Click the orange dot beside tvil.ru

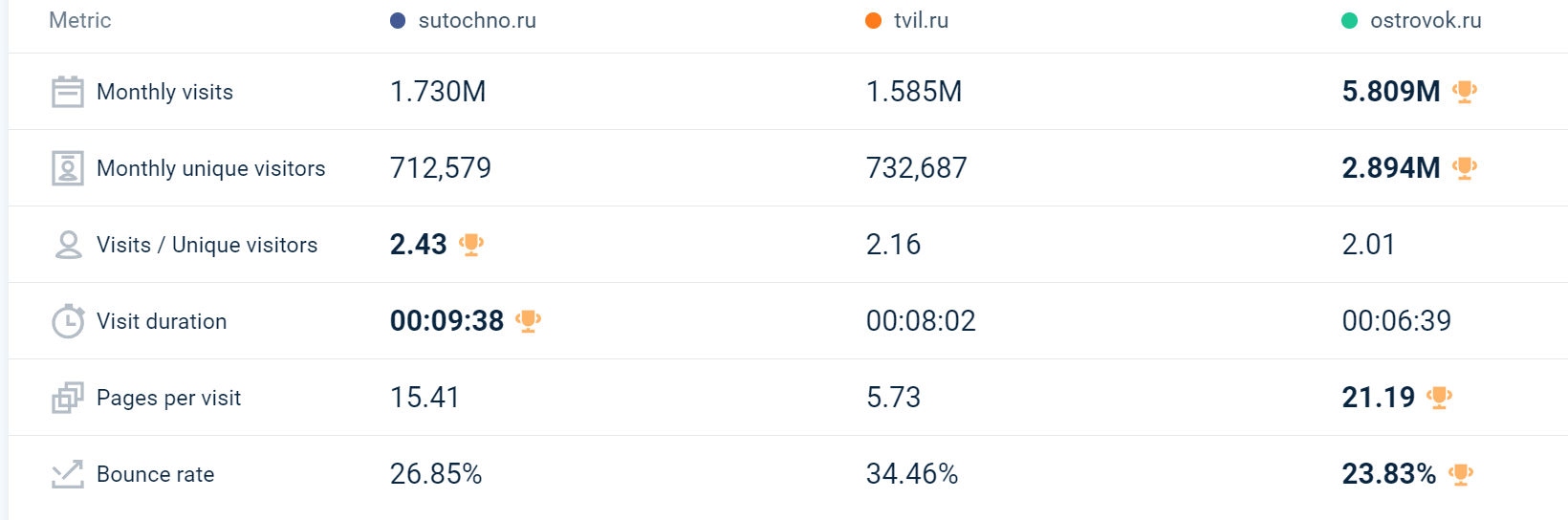point(873,21)
